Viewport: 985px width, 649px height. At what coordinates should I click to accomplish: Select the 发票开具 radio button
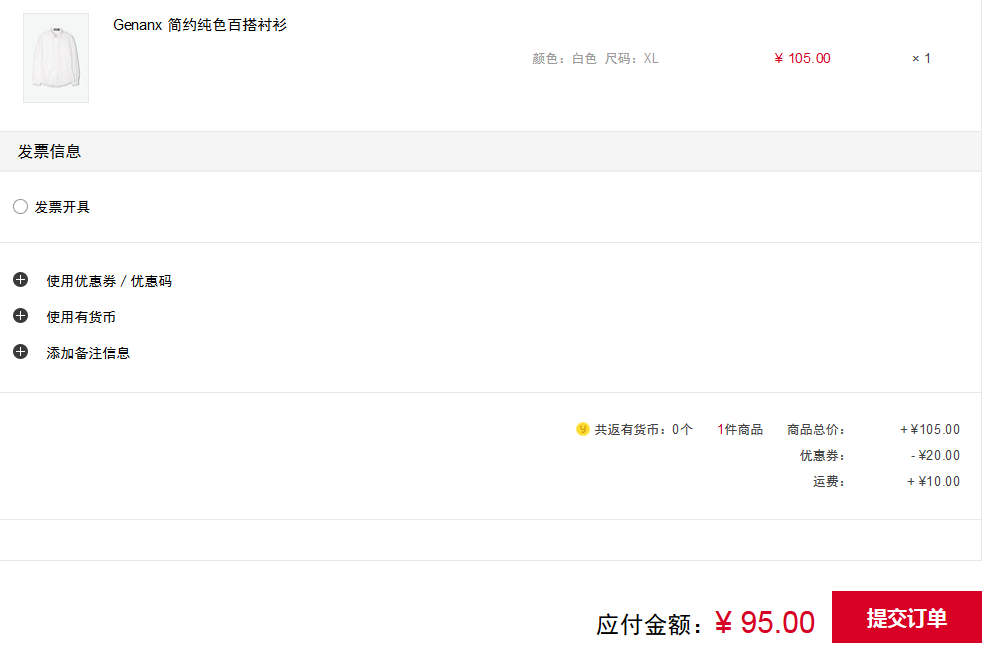click(x=20, y=207)
